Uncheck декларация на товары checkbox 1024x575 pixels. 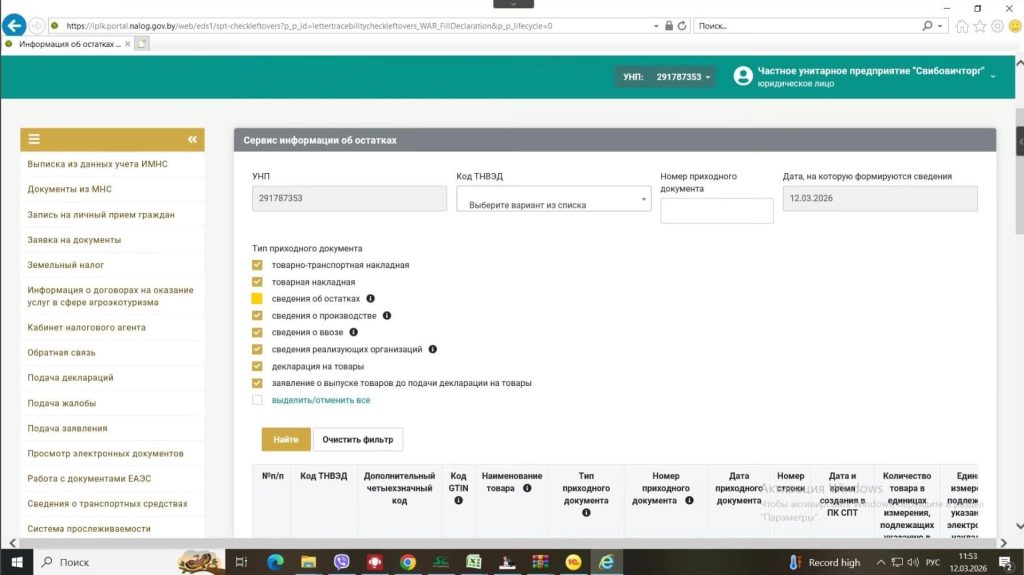pos(257,366)
